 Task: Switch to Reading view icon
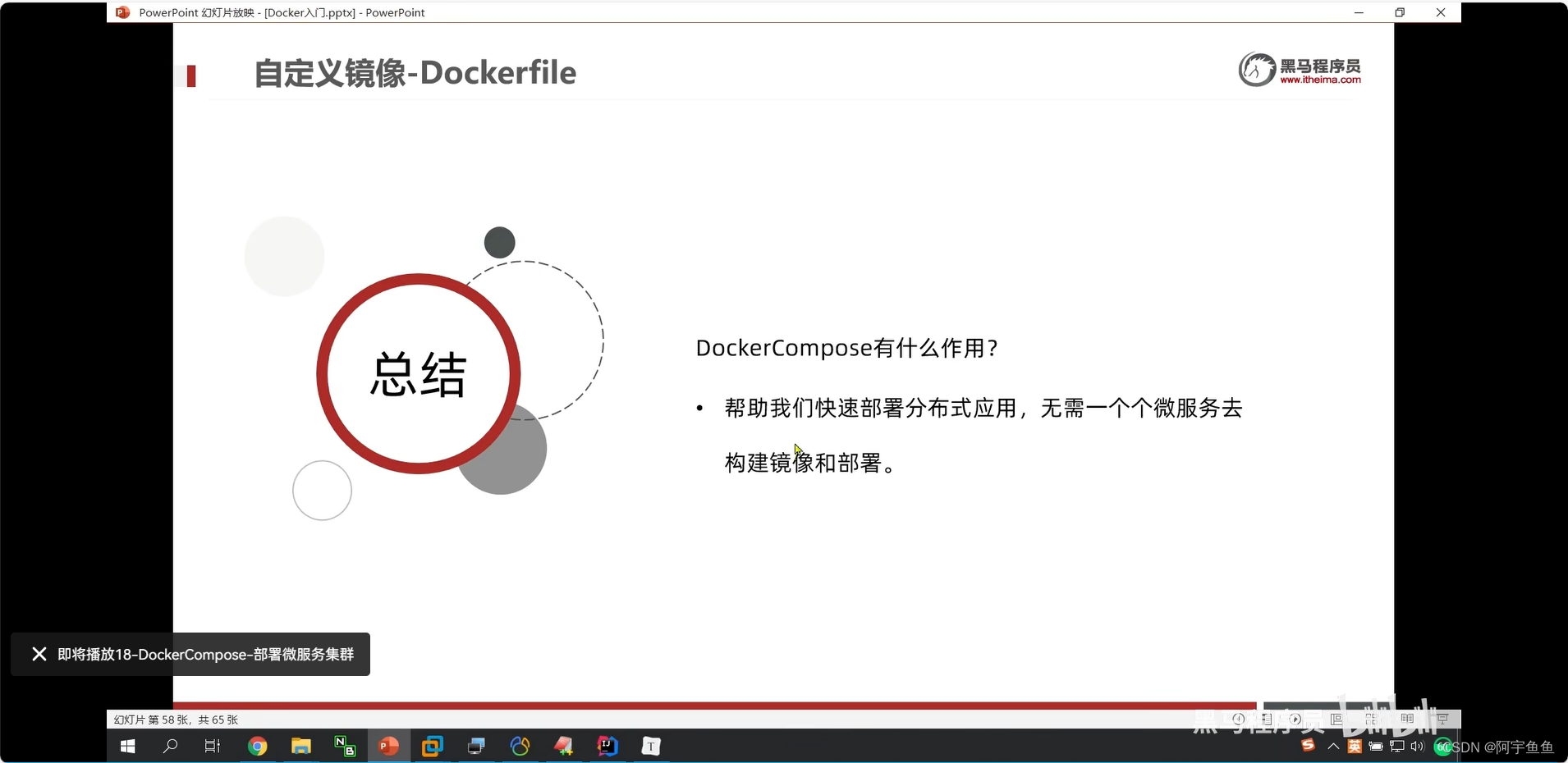tap(1407, 719)
